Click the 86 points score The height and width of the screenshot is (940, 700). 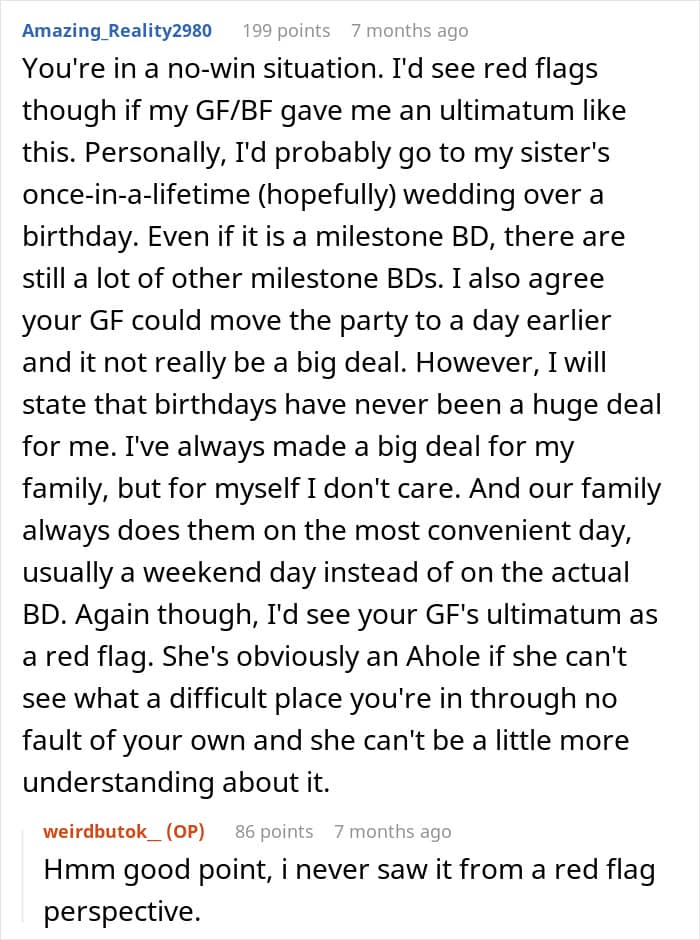[x=274, y=831]
